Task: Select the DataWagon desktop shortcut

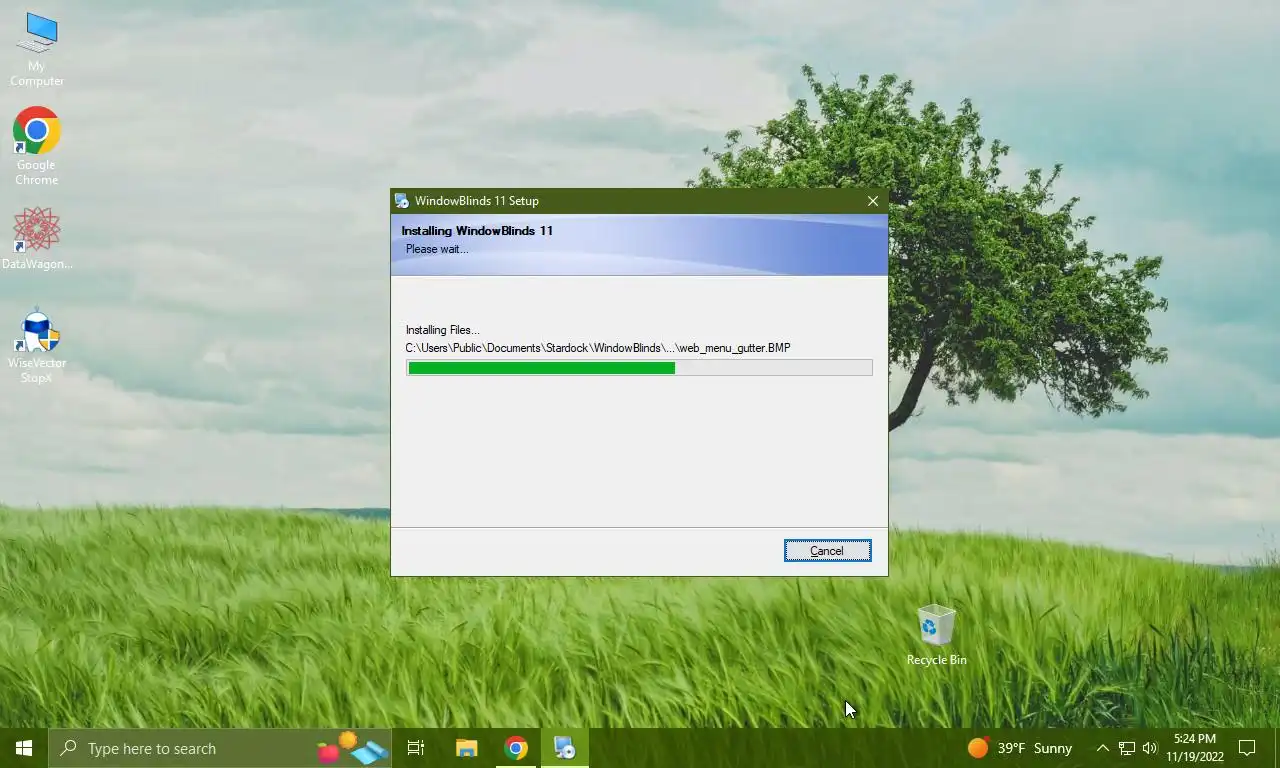Action: tap(37, 238)
